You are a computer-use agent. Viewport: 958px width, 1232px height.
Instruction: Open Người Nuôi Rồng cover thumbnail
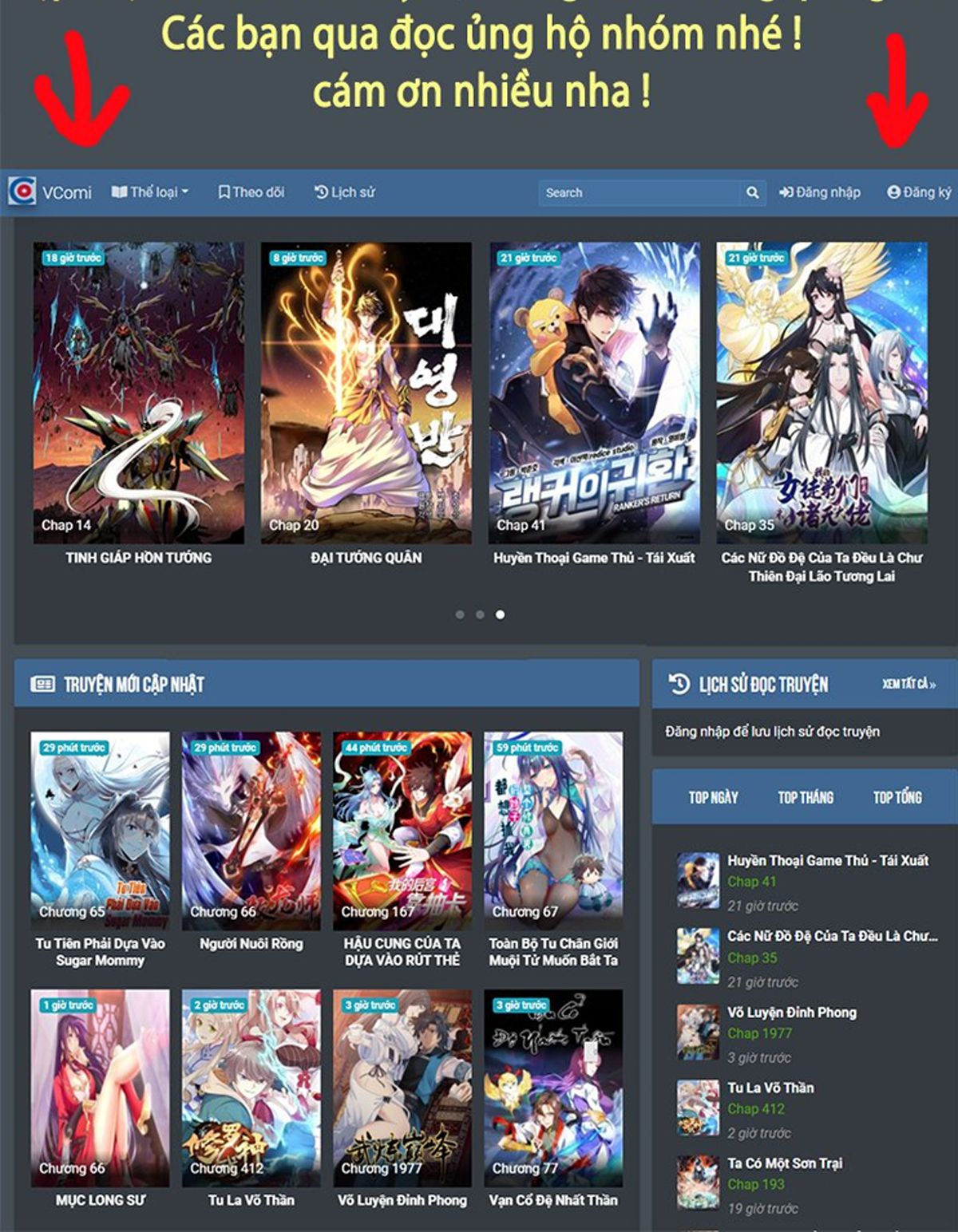251,830
